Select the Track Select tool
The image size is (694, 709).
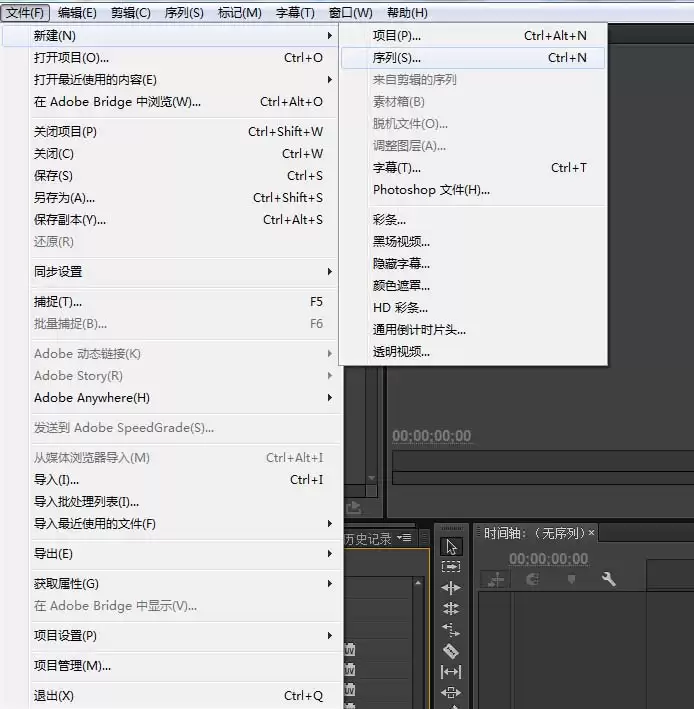point(451,567)
